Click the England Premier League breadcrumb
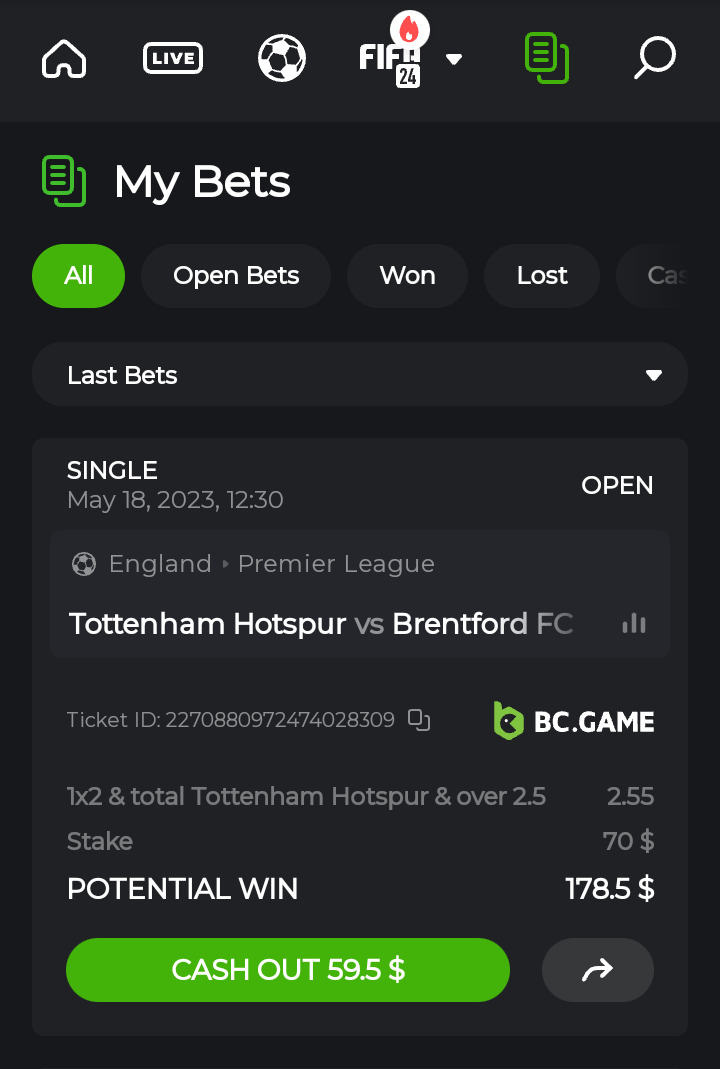720x1069 pixels. [272, 564]
